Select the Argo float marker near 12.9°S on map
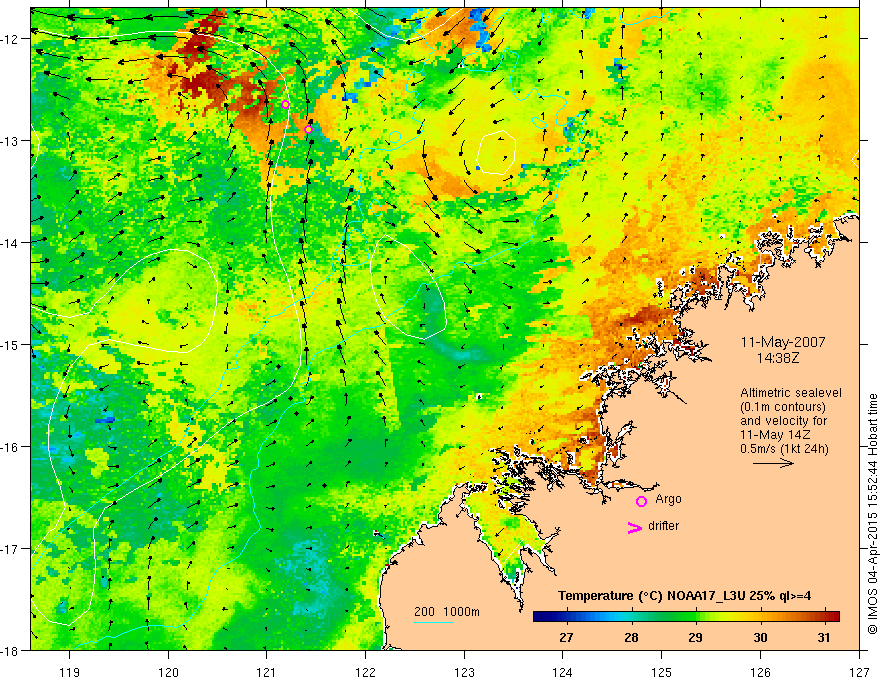The height and width of the screenshot is (680, 880). [x=308, y=130]
